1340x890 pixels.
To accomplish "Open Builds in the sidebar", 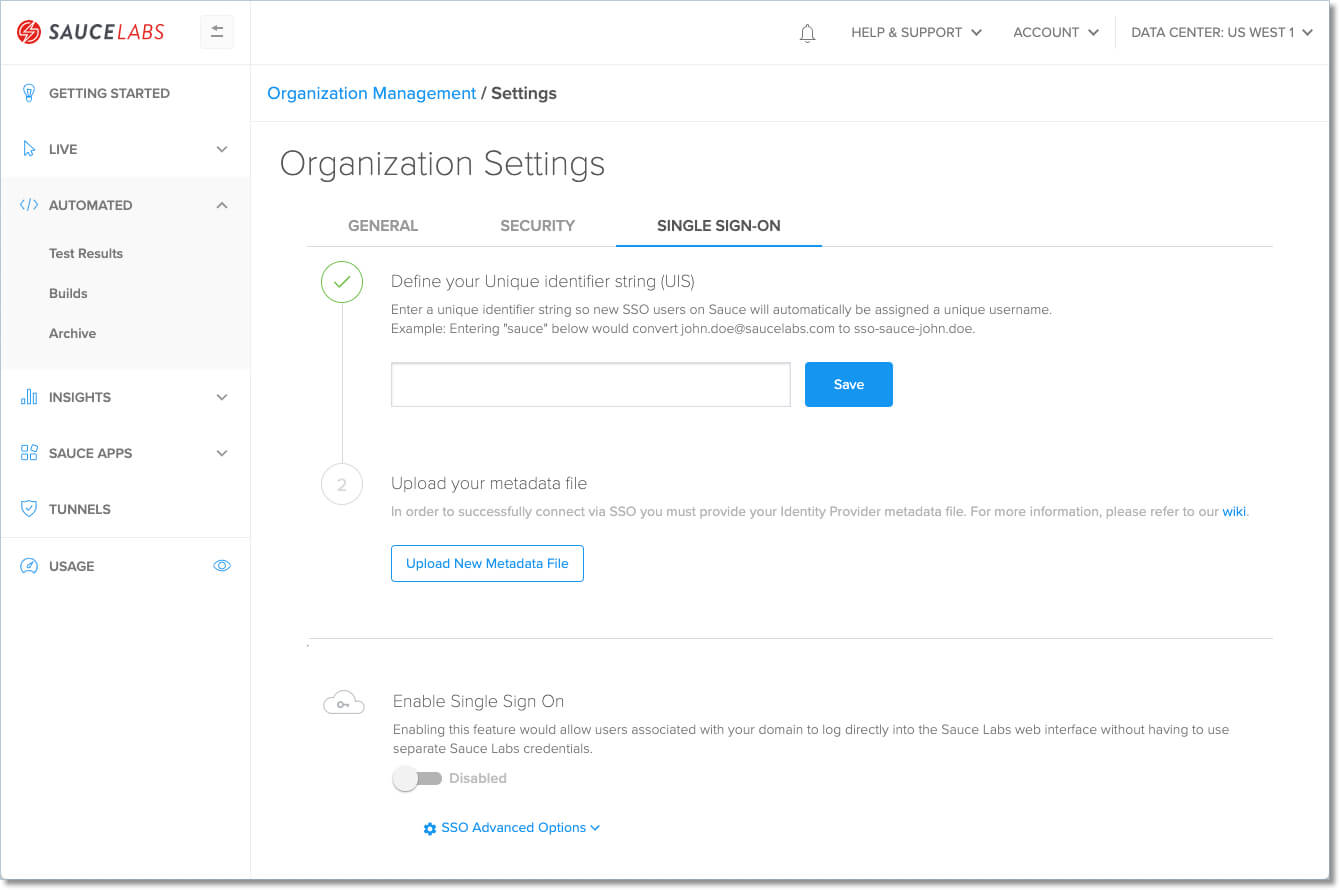I will pyautogui.click(x=68, y=293).
